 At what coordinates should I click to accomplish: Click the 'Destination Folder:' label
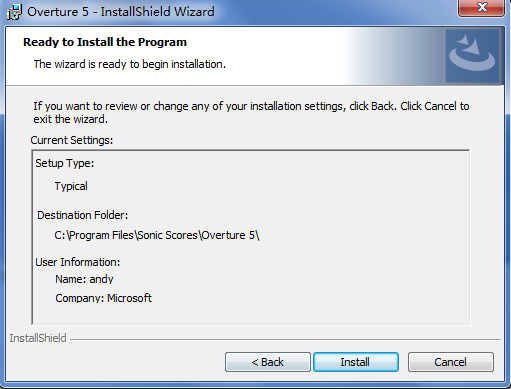coord(82,215)
